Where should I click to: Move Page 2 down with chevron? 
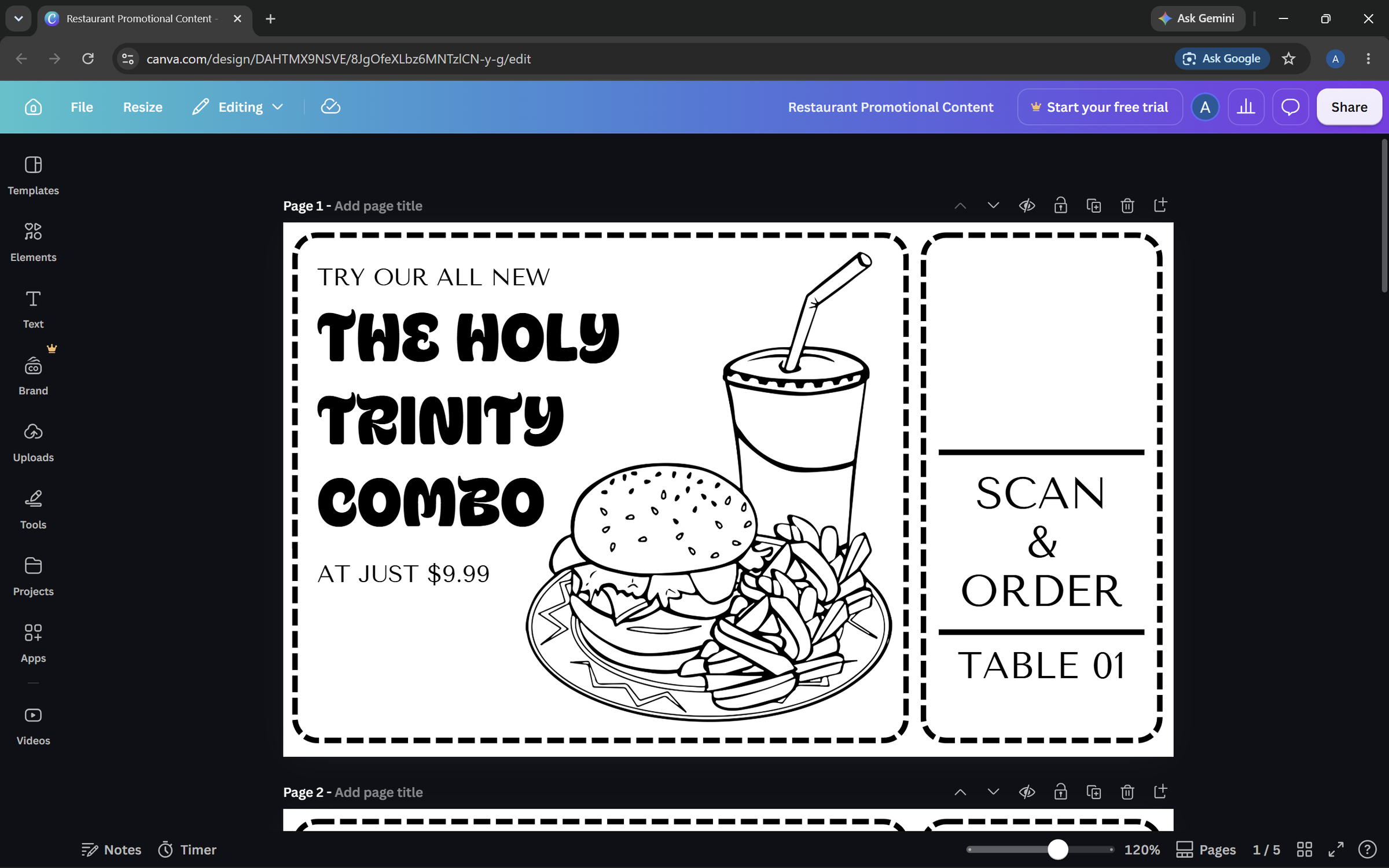993,792
